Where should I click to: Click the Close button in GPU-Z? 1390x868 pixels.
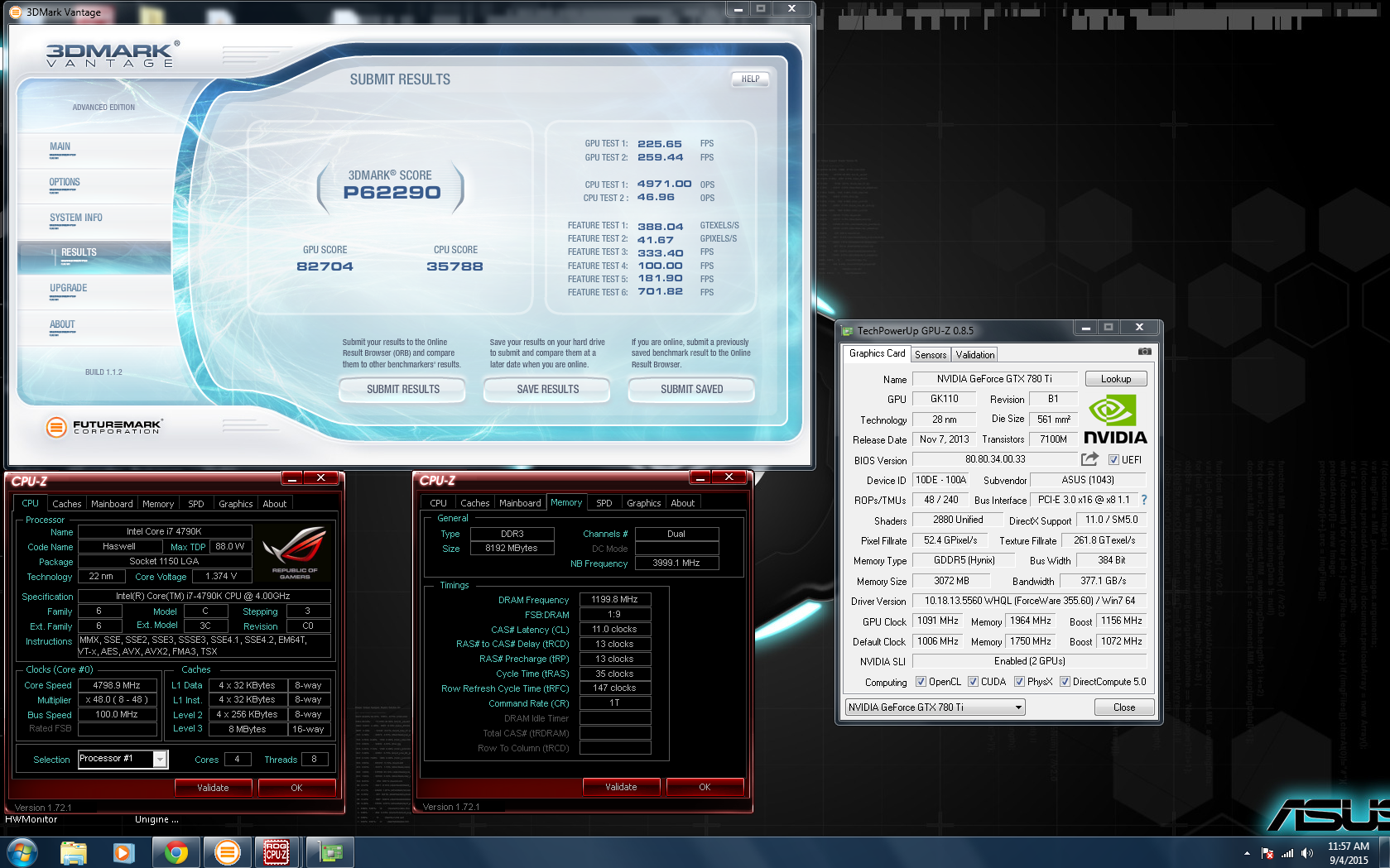click(x=1124, y=707)
